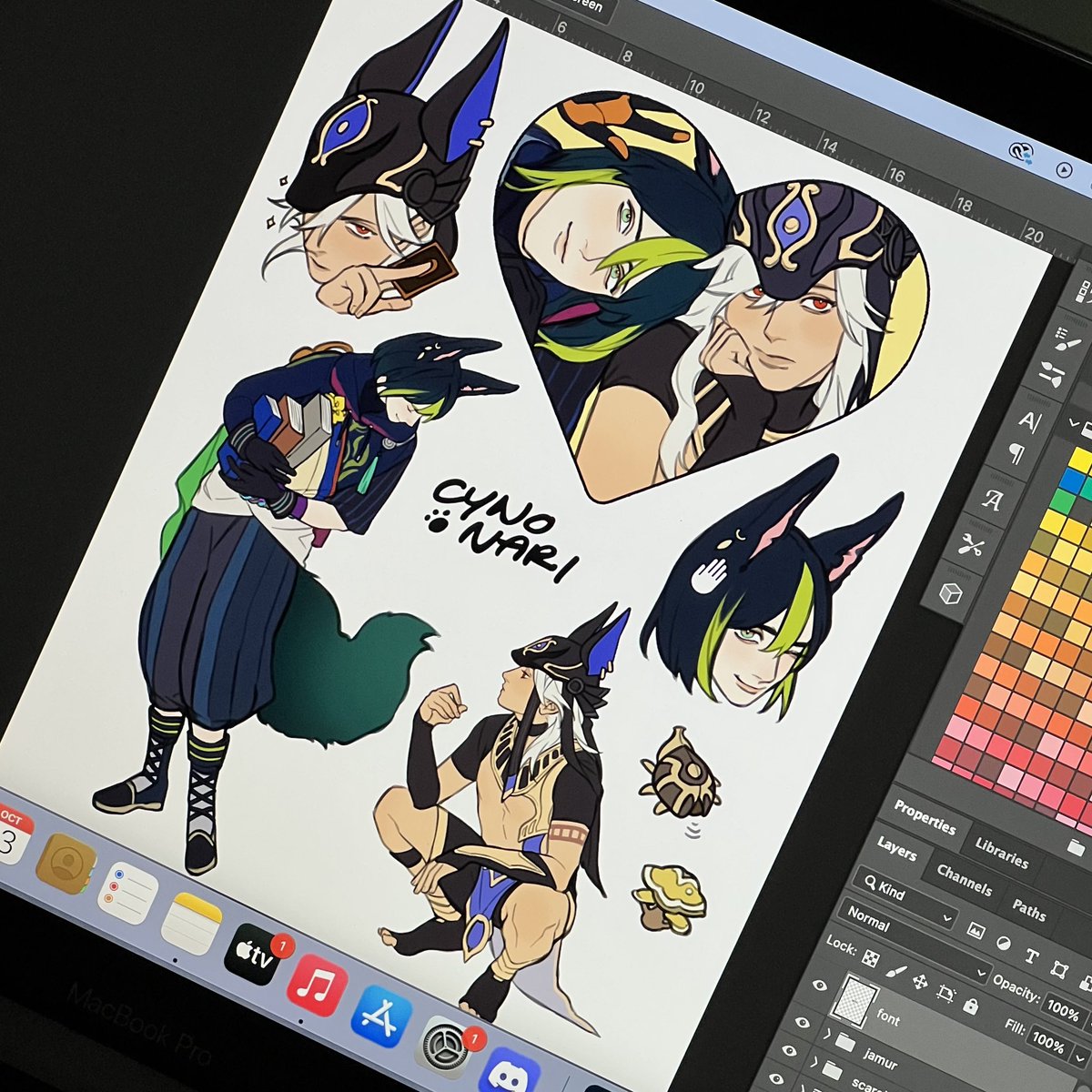
Task: Select the jamur group layer
Action: [x=881, y=1058]
